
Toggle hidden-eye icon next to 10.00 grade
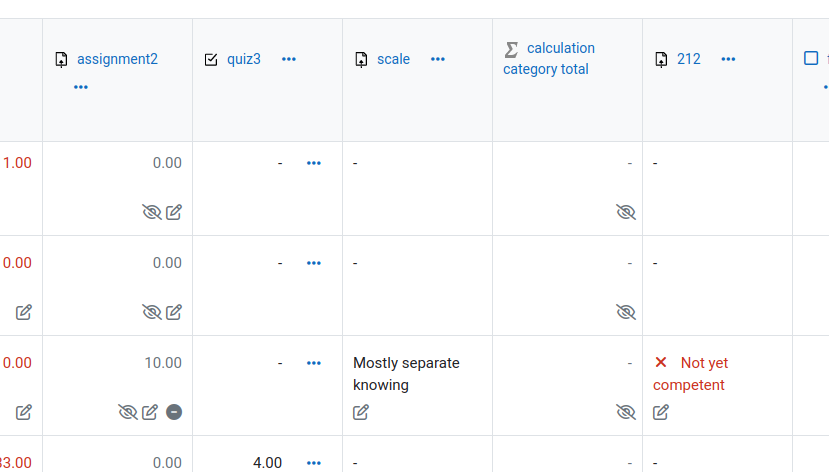pyautogui.click(x=127, y=412)
